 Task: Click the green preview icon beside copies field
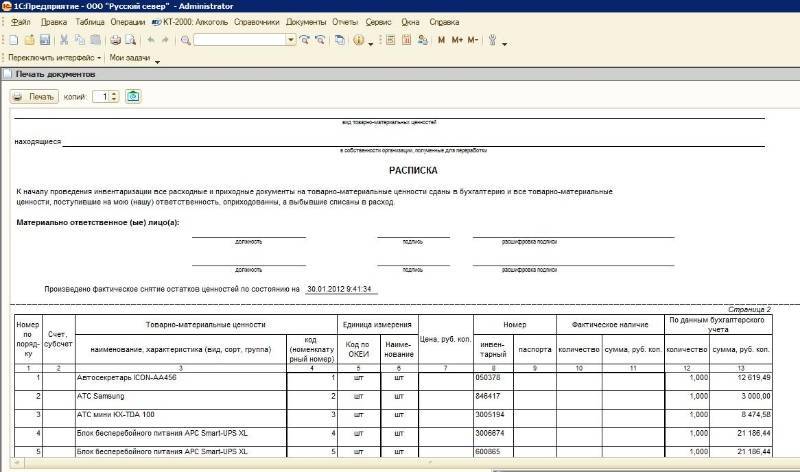pyautogui.click(x=133, y=96)
